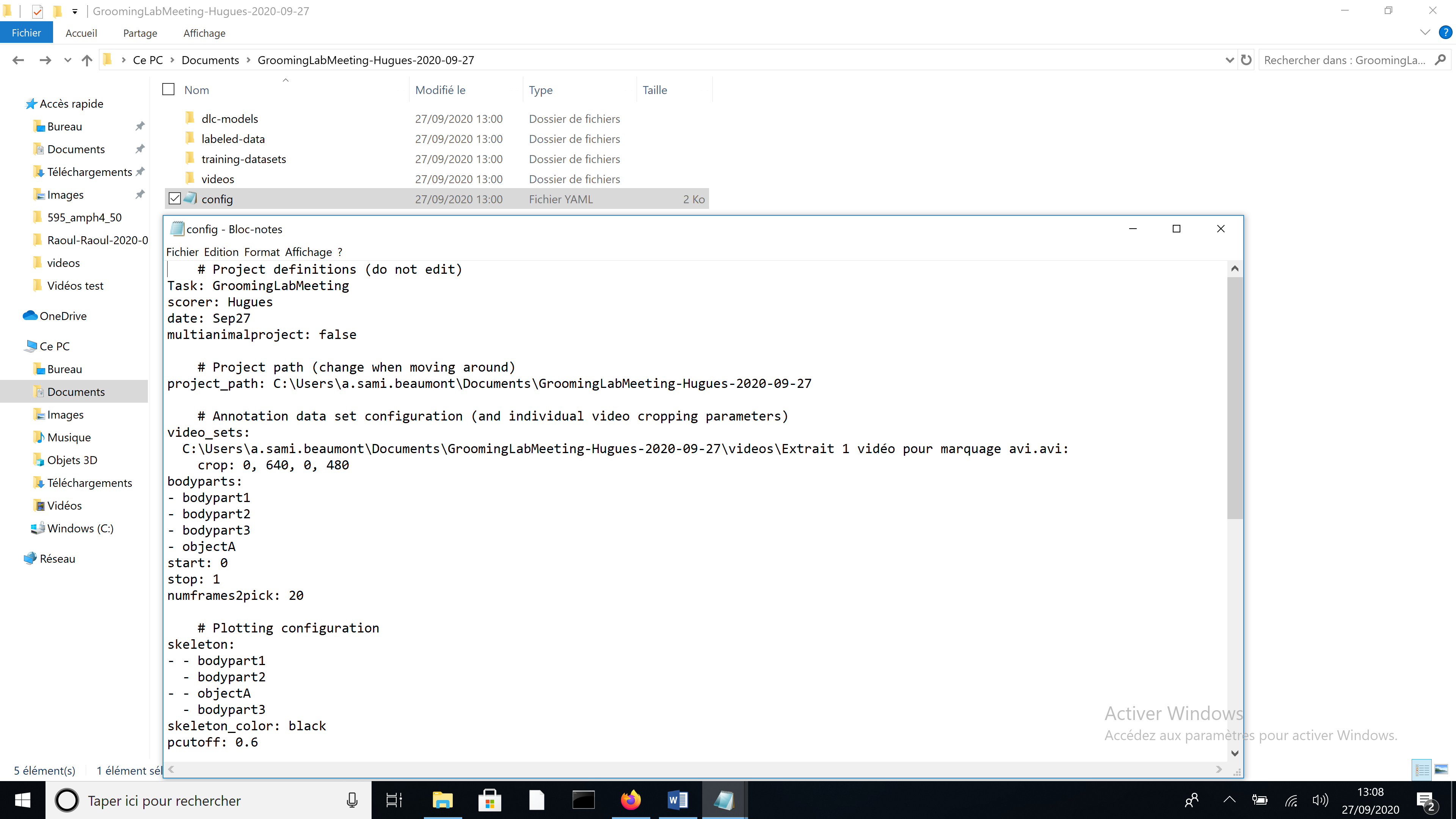The height and width of the screenshot is (819, 1456).
Task: Click the Notepad icon in the config title bar
Action: point(177,228)
